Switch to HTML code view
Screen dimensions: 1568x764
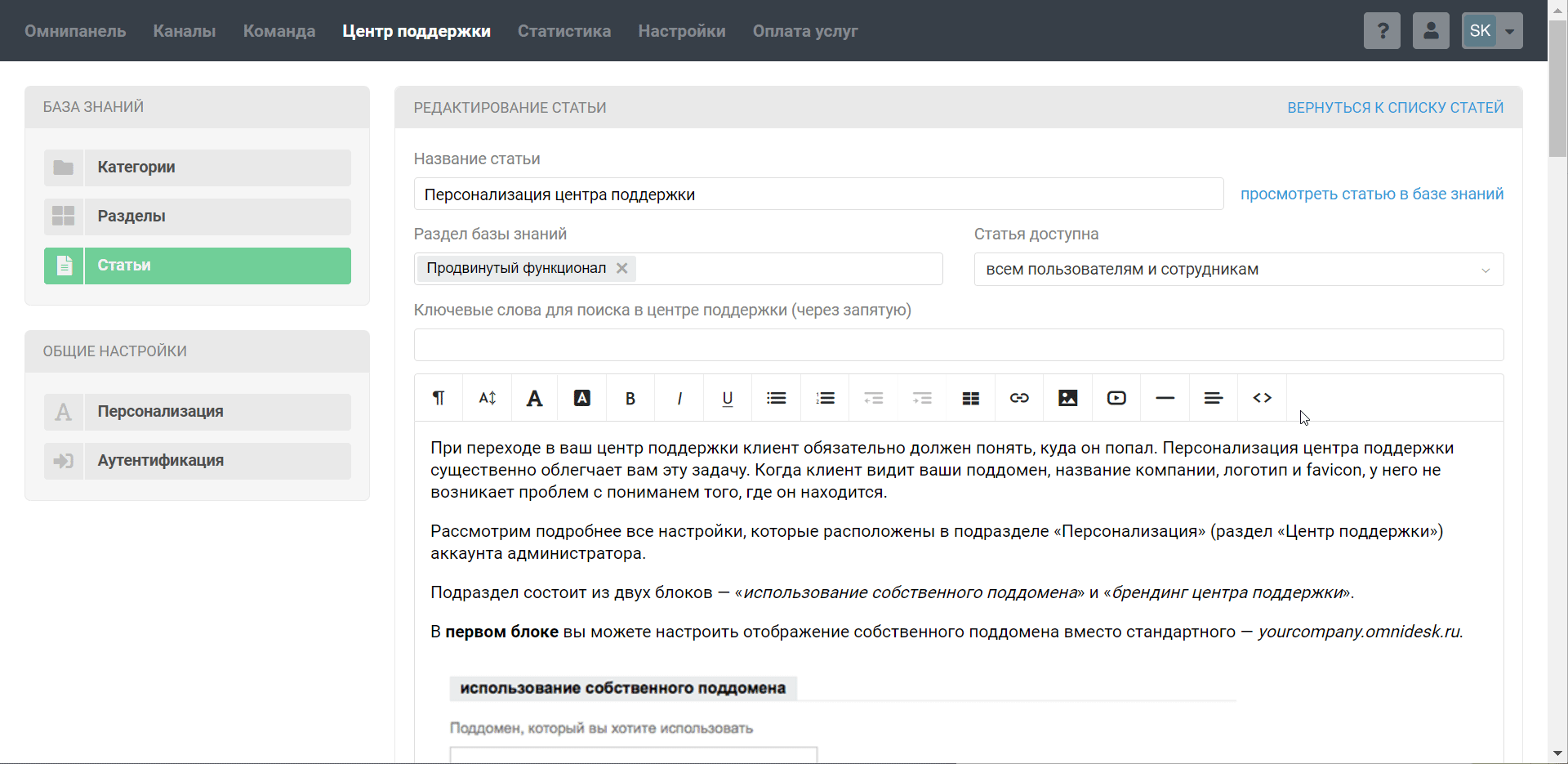coord(1262,398)
